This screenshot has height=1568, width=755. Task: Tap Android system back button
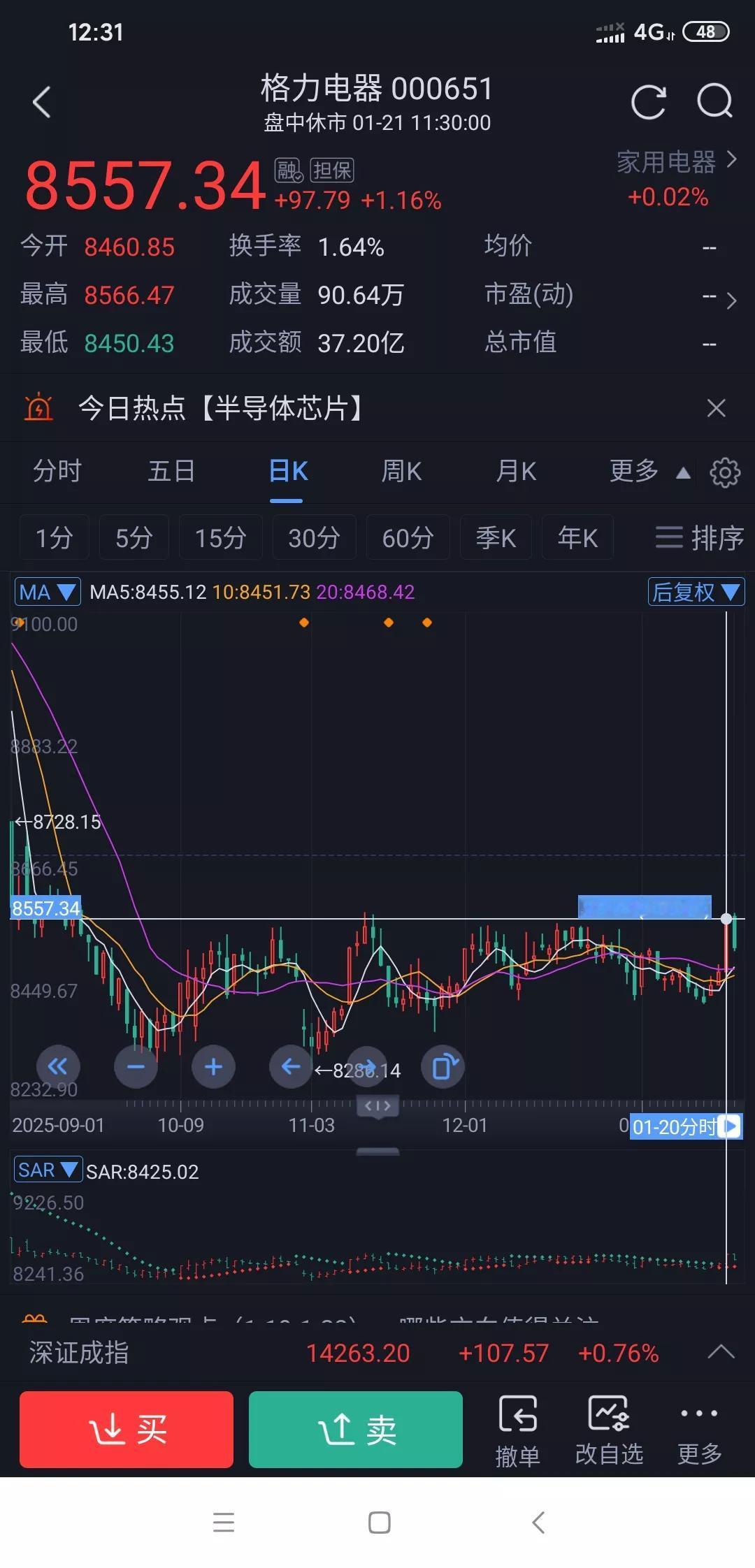point(538,1522)
